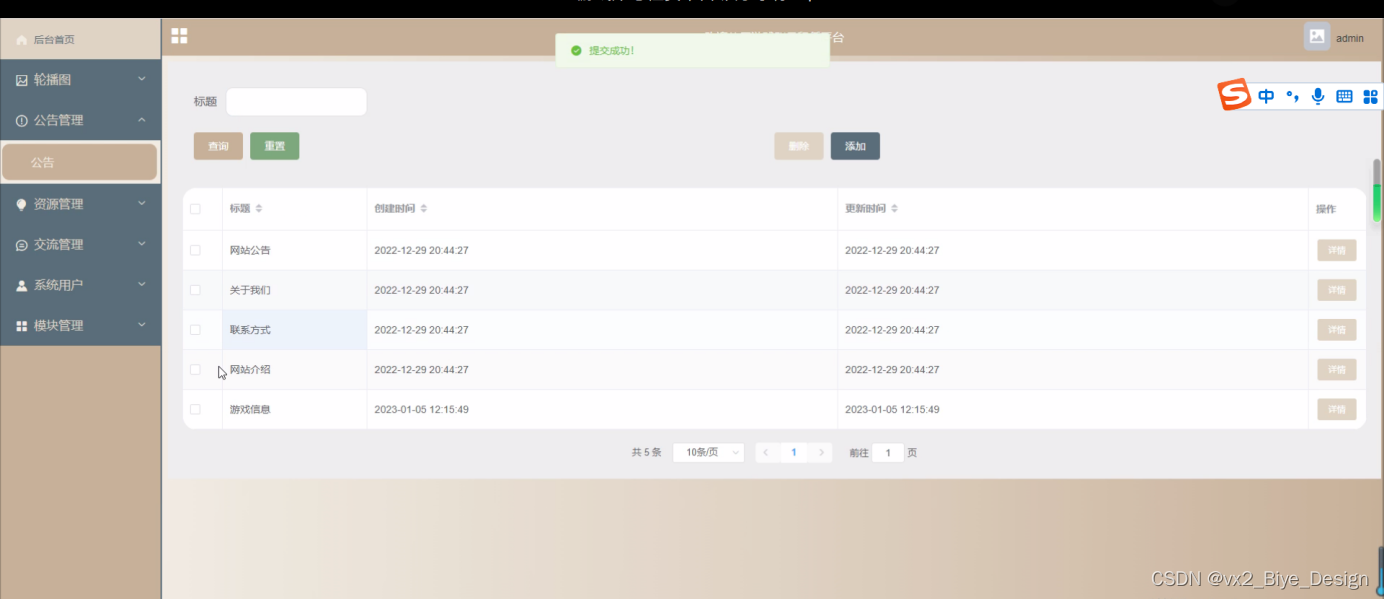Open 详情 for row 联系方式
1384x599 pixels.
pyautogui.click(x=1336, y=330)
